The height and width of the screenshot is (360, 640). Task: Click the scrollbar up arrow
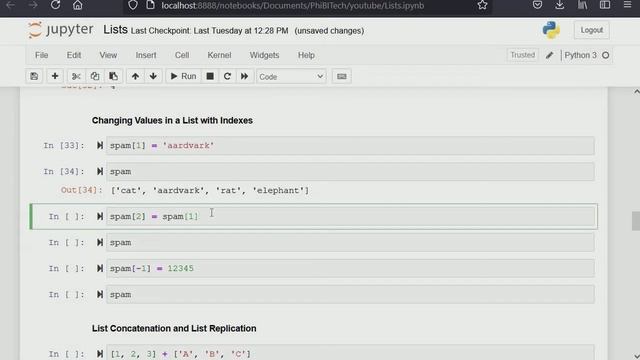(x=636, y=92)
